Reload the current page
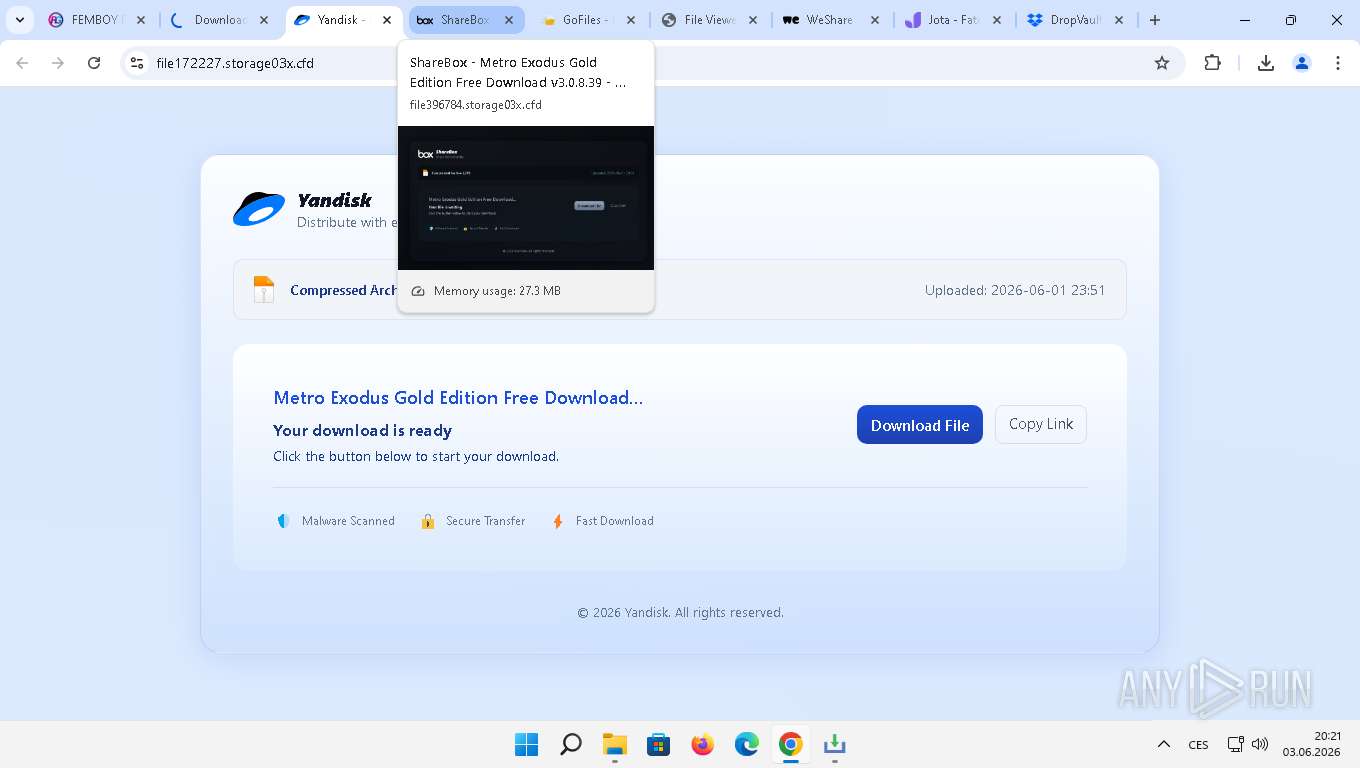The width and height of the screenshot is (1360, 768). point(94,63)
